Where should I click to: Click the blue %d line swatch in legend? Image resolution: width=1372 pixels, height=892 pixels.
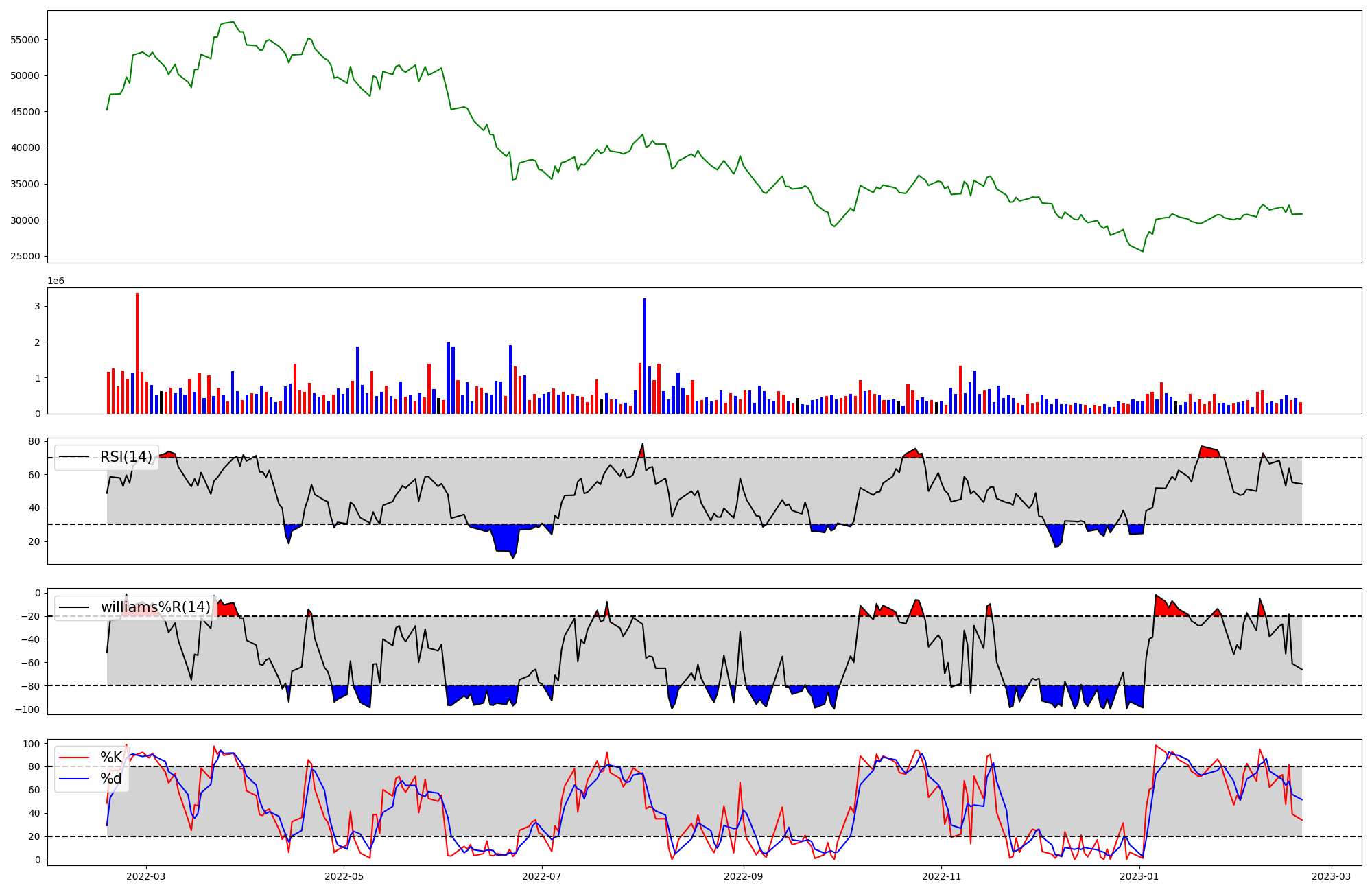74,779
